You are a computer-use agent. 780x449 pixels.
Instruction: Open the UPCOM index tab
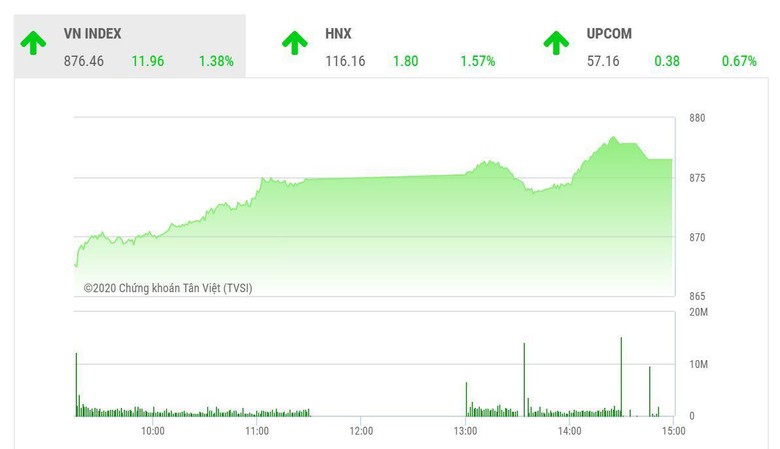point(609,34)
